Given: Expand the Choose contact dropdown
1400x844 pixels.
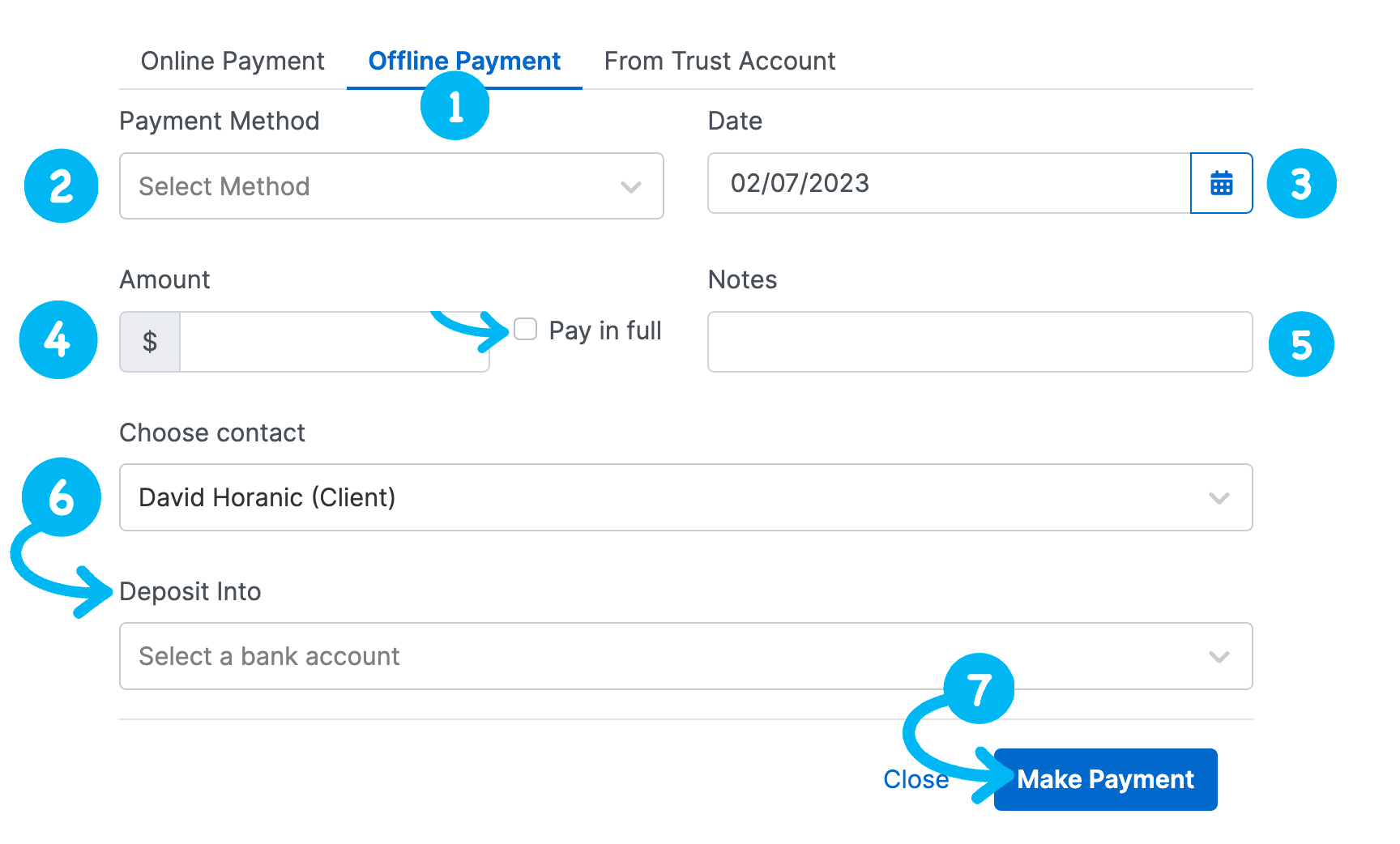Looking at the screenshot, I should click(x=685, y=497).
